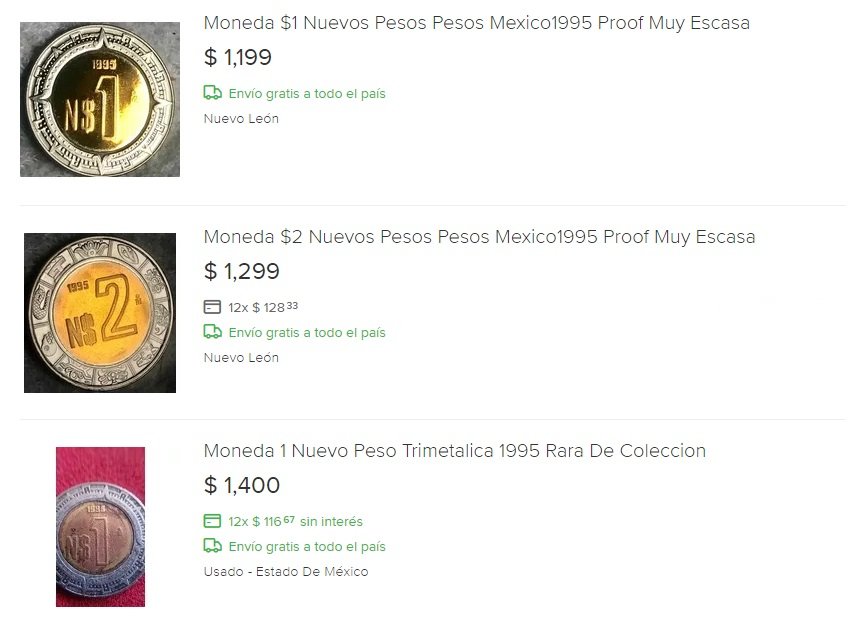Click free shipping text in first listing
The height and width of the screenshot is (622, 848).
pyautogui.click(x=307, y=94)
